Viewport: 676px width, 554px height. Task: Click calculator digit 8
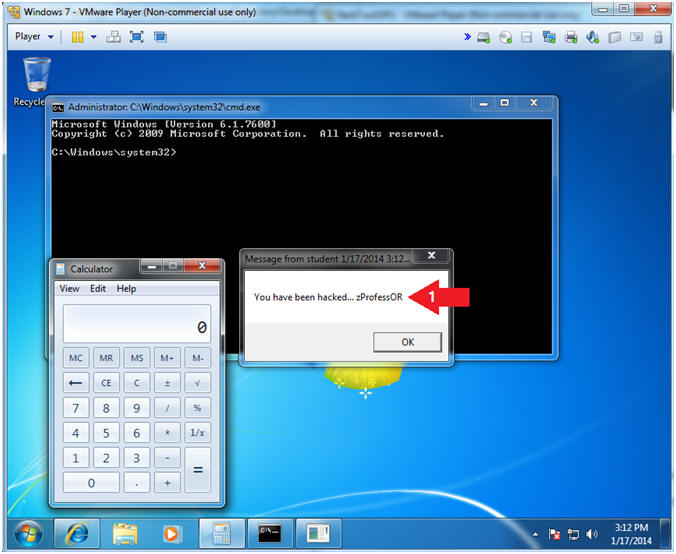[x=106, y=408]
